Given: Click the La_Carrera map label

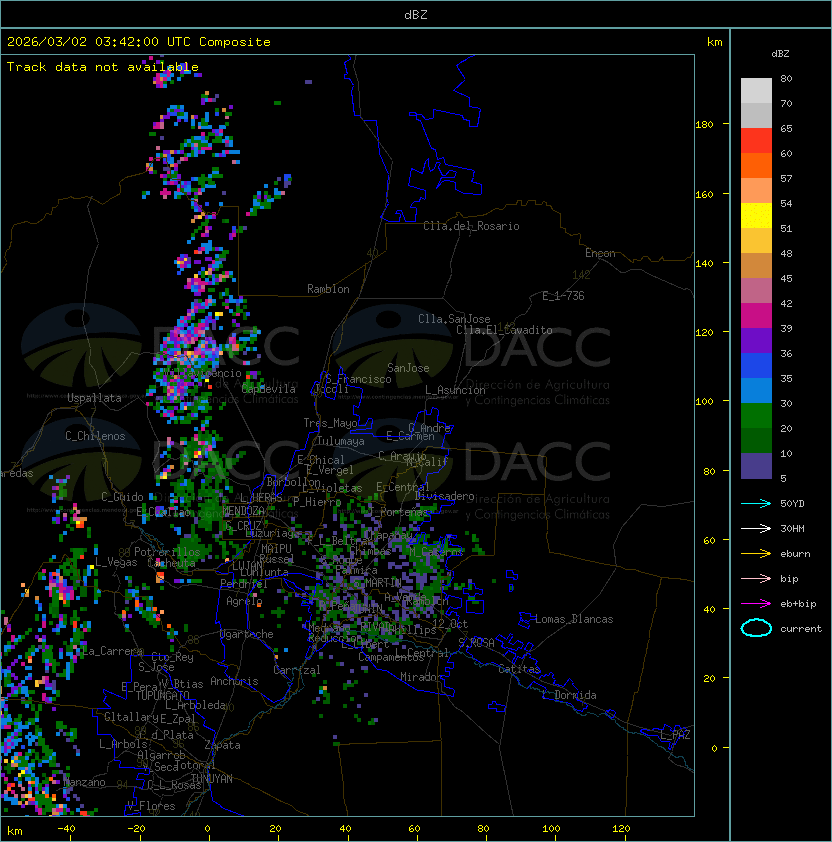Looking at the screenshot, I should [112, 651].
